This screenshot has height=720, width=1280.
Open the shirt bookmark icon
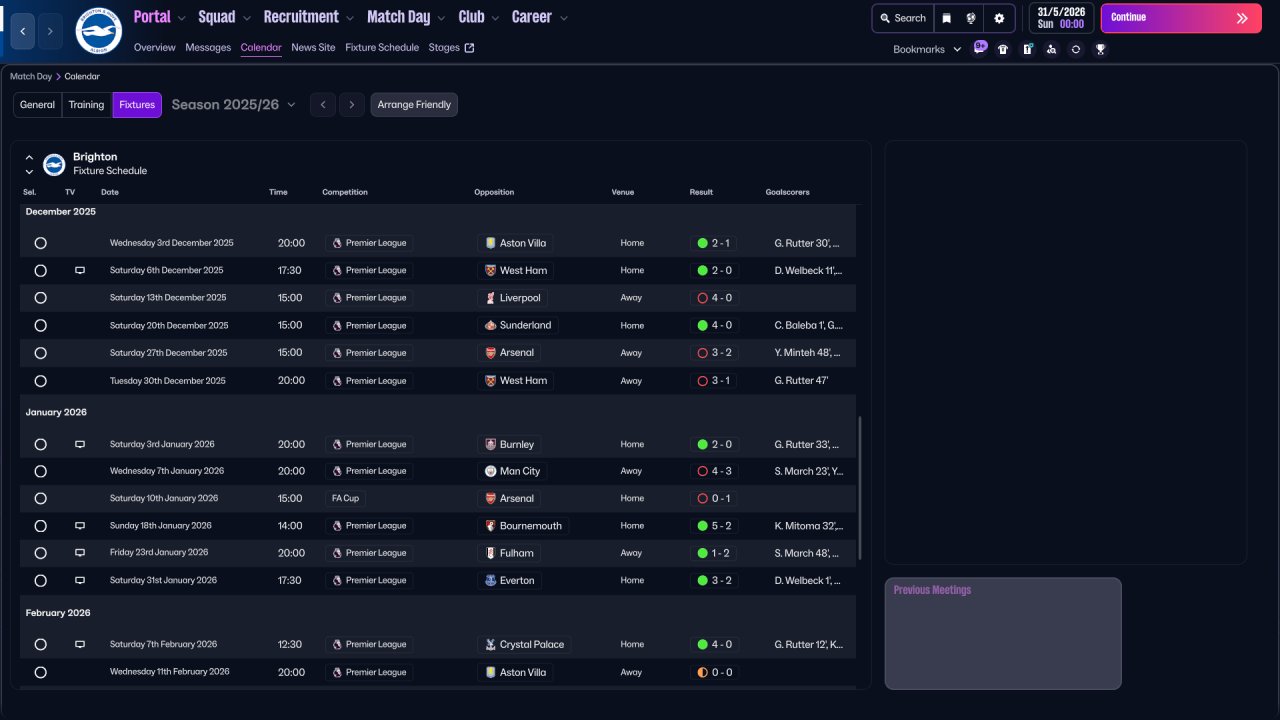1003,49
